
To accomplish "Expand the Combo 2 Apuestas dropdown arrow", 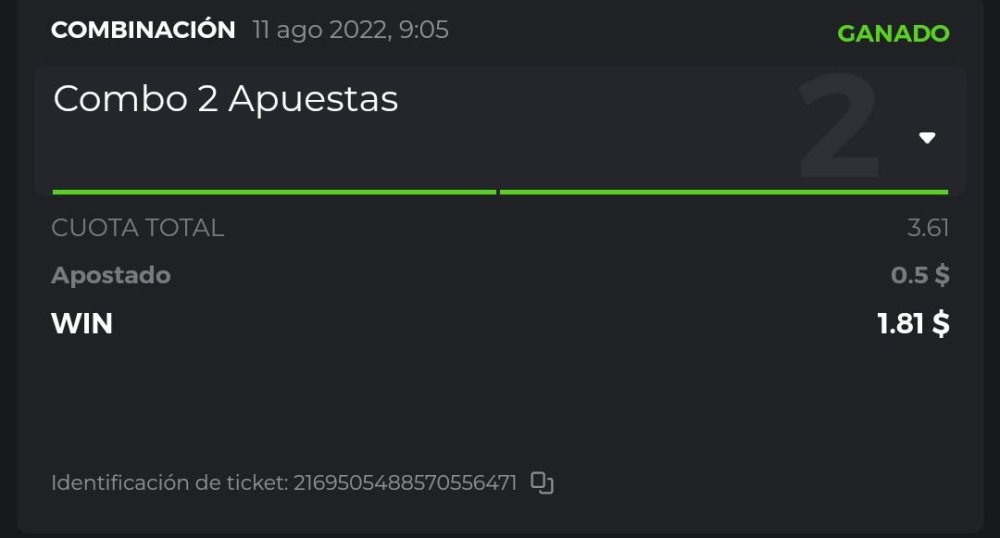I will click(927, 138).
